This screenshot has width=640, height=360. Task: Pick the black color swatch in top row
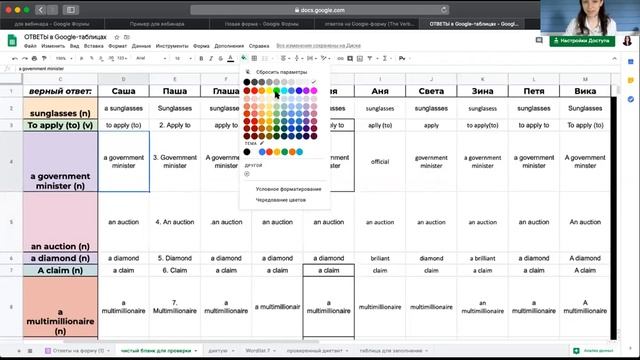pyautogui.click(x=247, y=82)
